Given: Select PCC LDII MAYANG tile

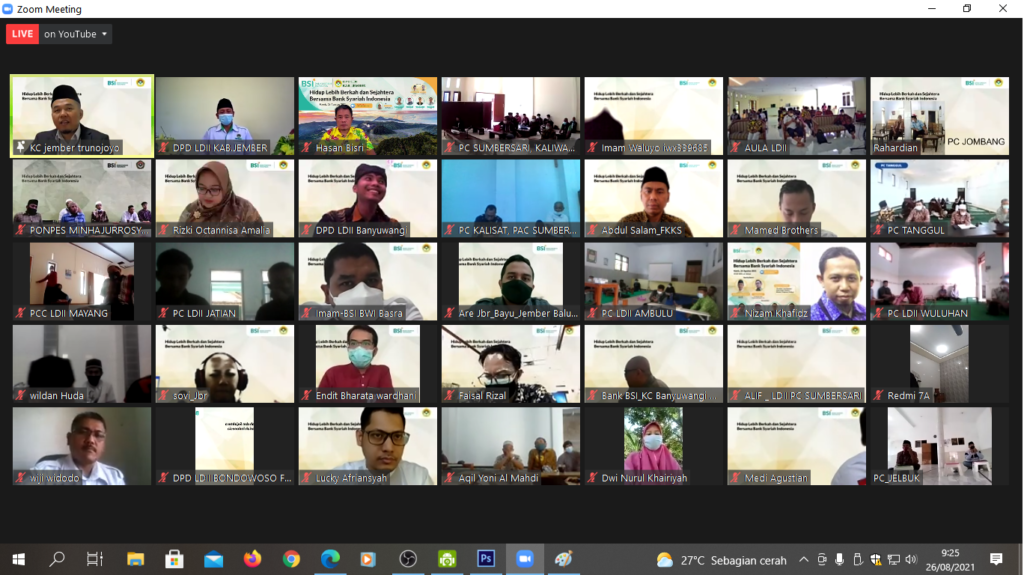Looking at the screenshot, I should [x=82, y=282].
